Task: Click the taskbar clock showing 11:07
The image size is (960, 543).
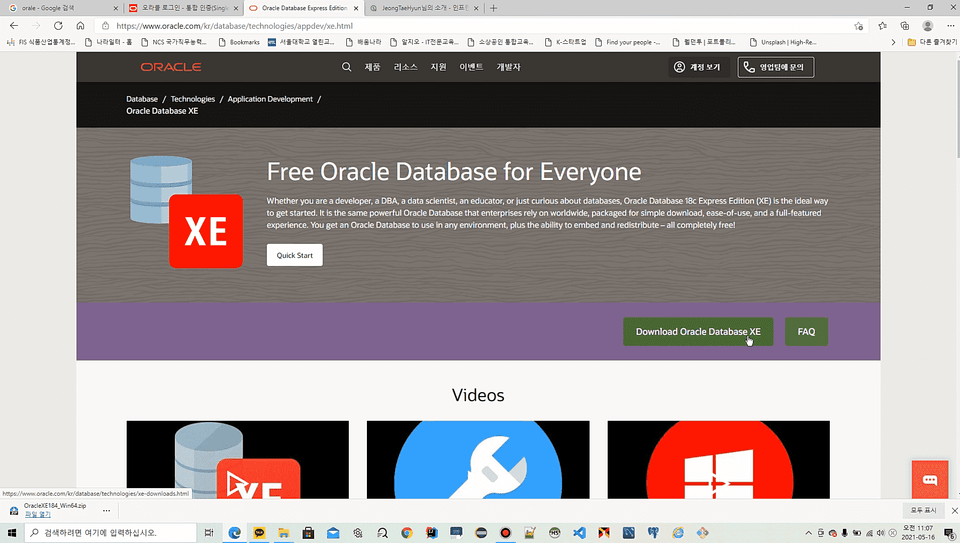Action: pos(918,533)
